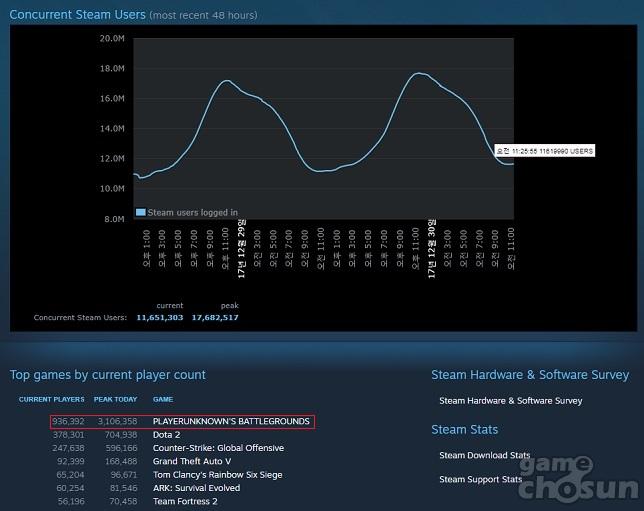Select Counter-Strike: Global Offensive in the list
Viewport: 644px width, 511px height.
[x=217, y=448]
